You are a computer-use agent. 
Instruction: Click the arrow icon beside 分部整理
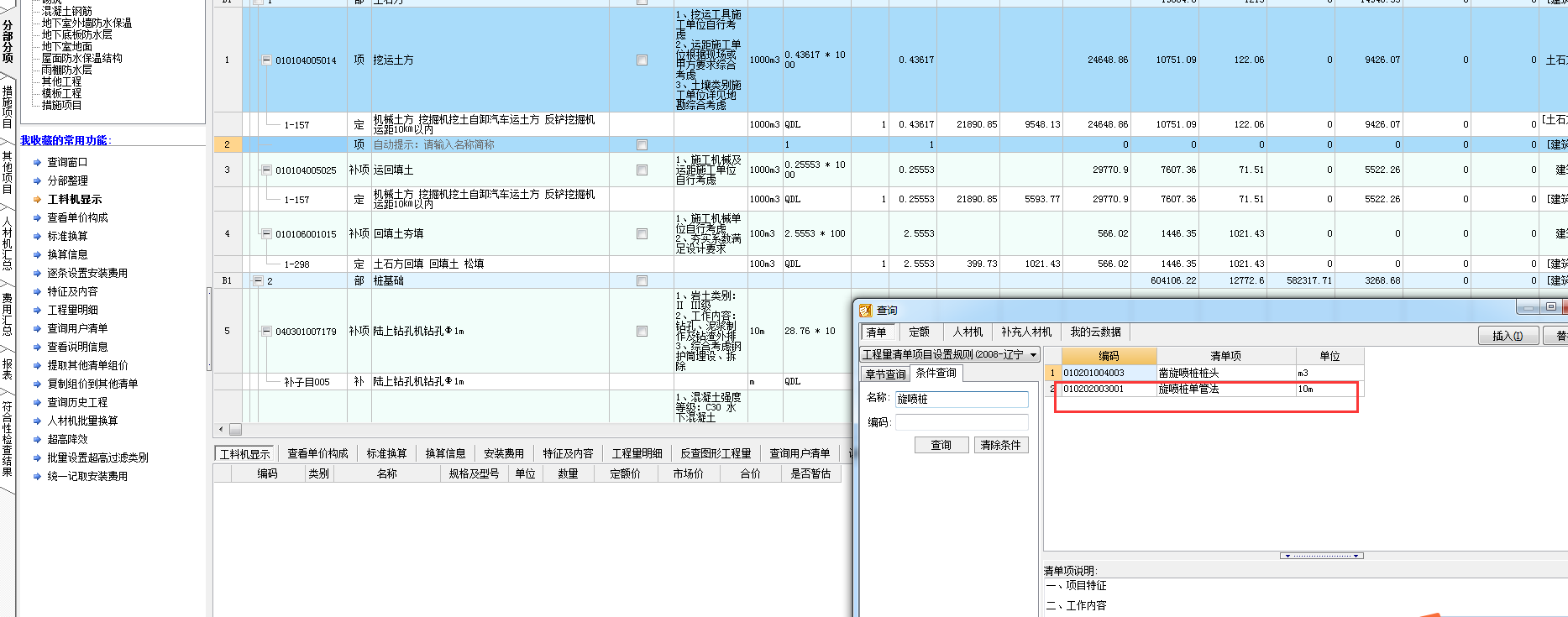(x=37, y=181)
